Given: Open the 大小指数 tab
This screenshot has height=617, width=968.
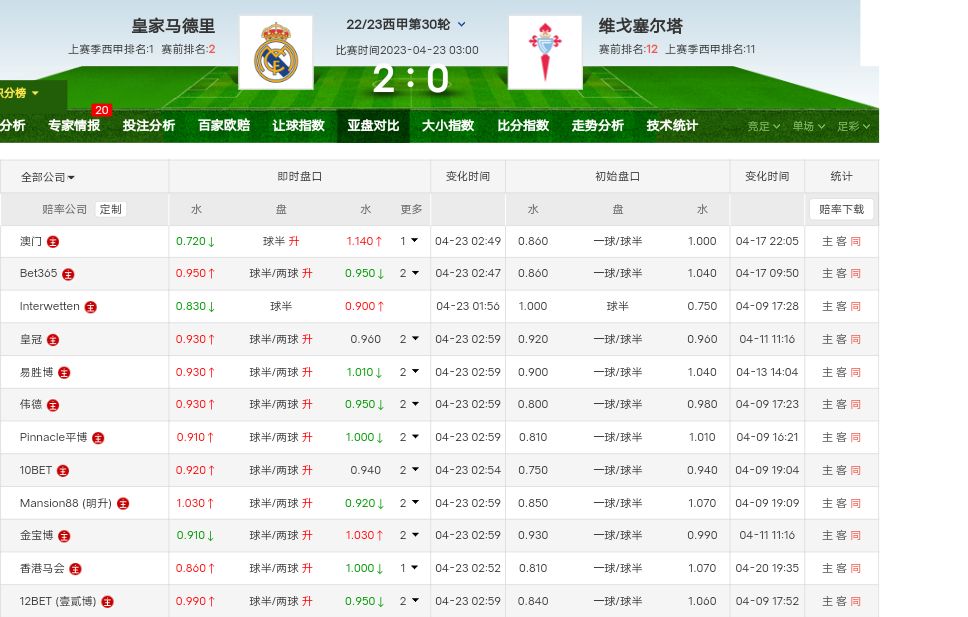Looking at the screenshot, I should point(447,126).
